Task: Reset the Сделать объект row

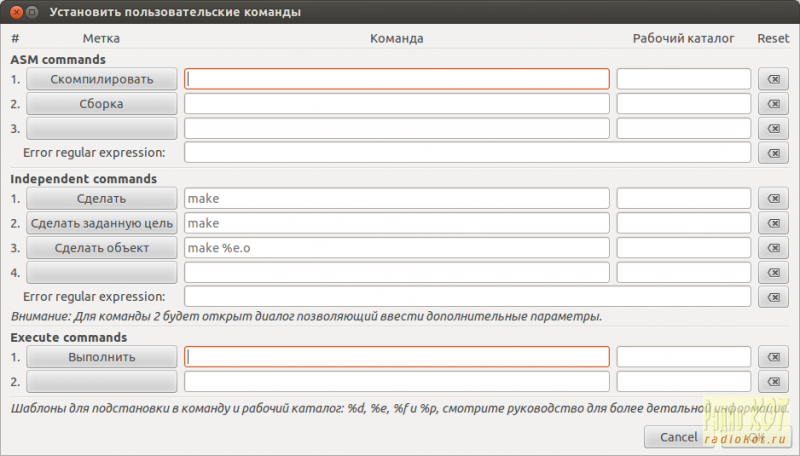Action: point(773,248)
